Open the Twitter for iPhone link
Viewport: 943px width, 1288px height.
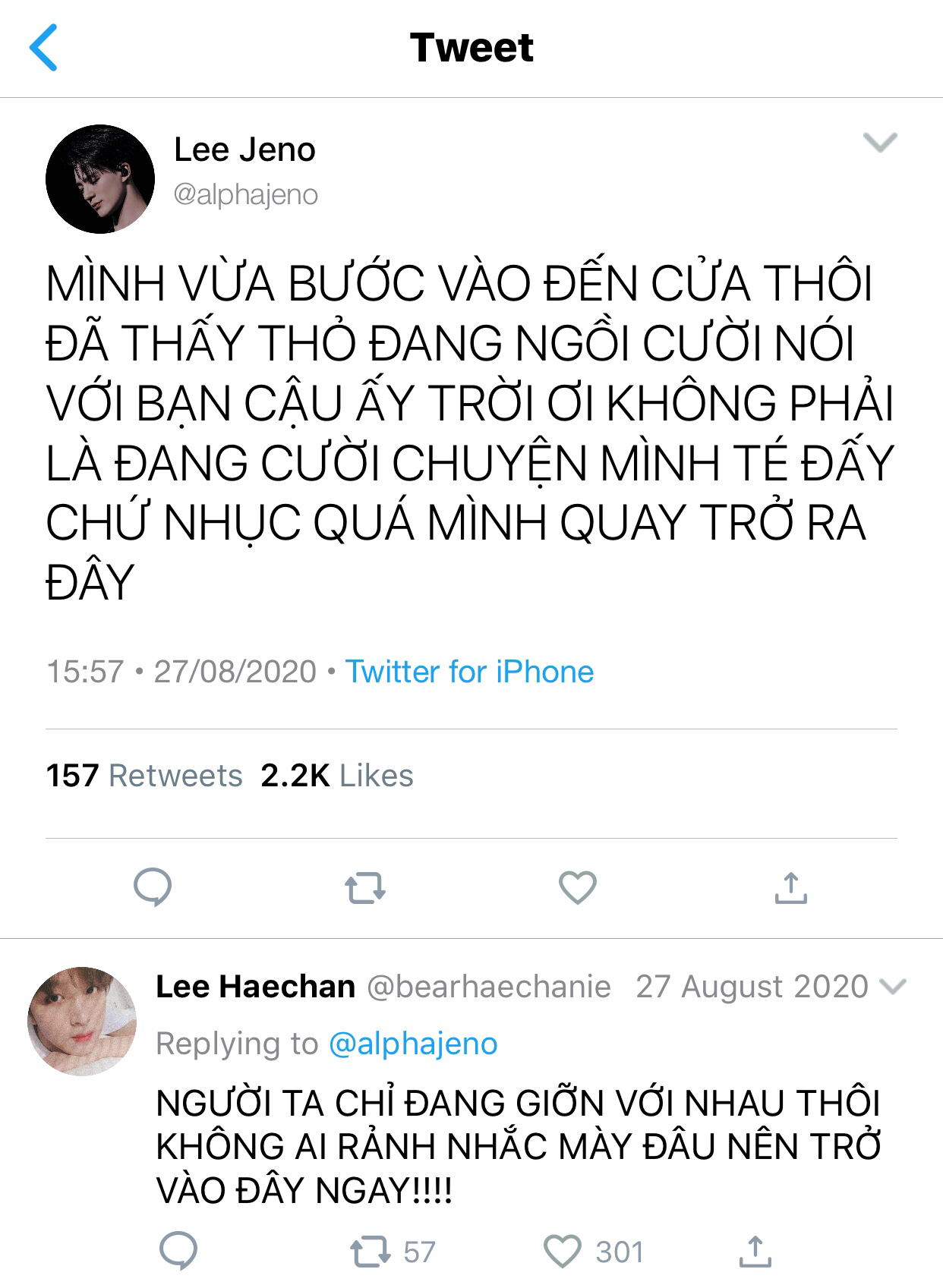(x=469, y=672)
